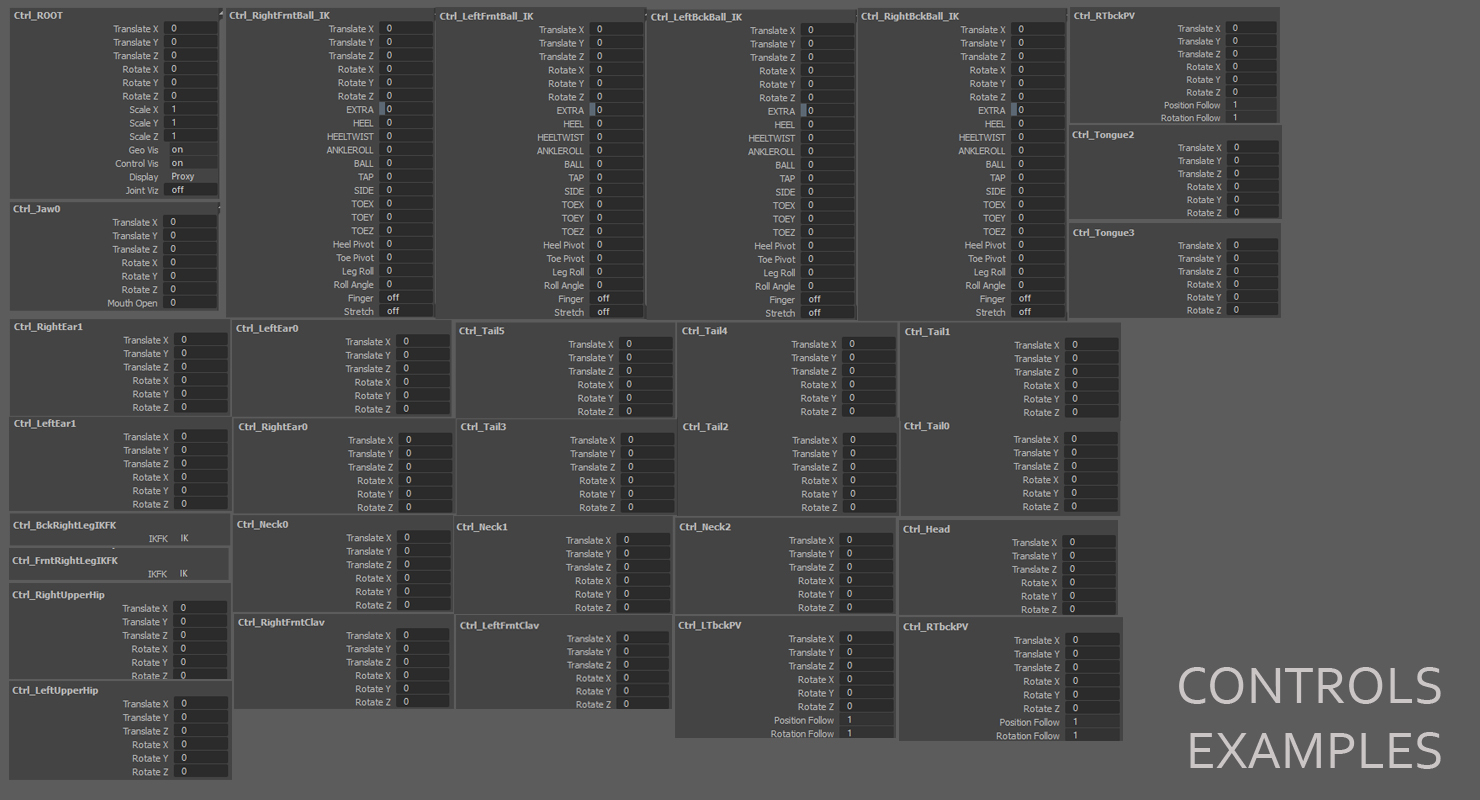Select Roll Angle field in Ctrl_RightBckBall_IK

click(1039, 285)
